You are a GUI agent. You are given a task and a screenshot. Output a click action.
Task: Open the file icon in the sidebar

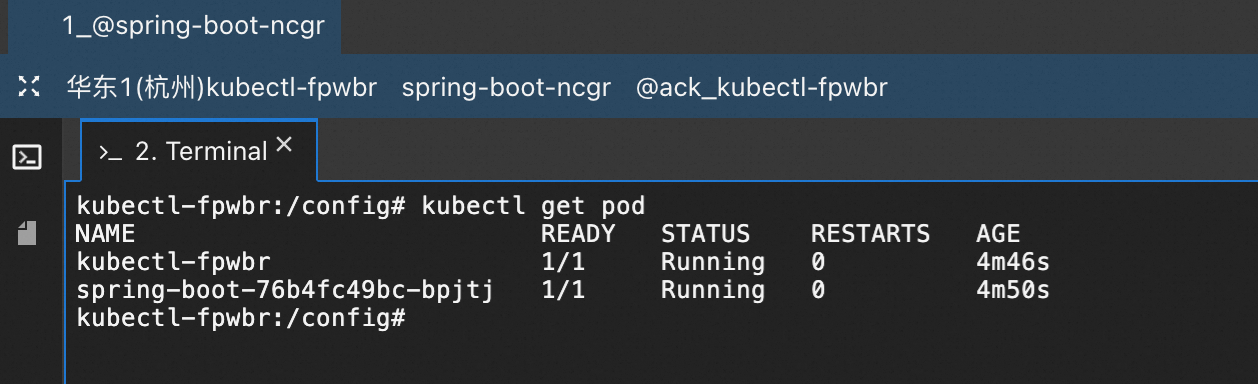pyautogui.click(x=27, y=232)
